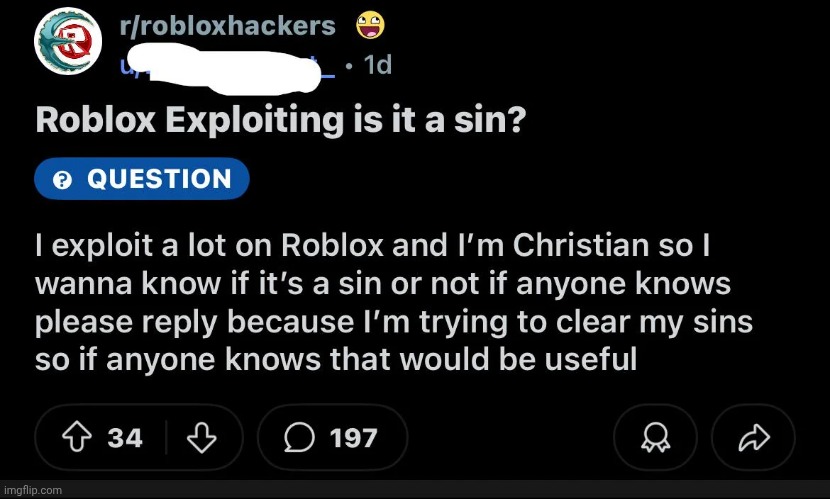
Task: Click the awesome-face emoji beside subreddit name
Action: click(370, 26)
